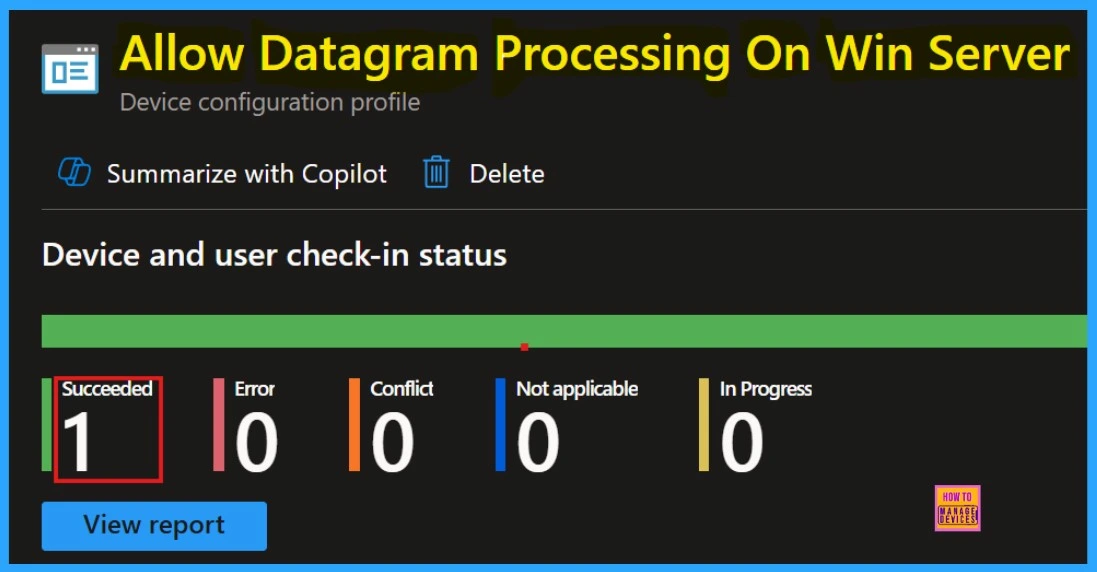Click the In Progress count of 0
Image resolution: width=1097 pixels, height=572 pixels.
pos(742,443)
